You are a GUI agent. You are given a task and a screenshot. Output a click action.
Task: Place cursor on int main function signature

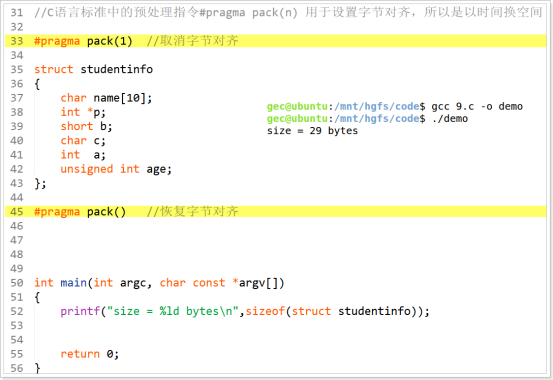[x=159, y=283]
